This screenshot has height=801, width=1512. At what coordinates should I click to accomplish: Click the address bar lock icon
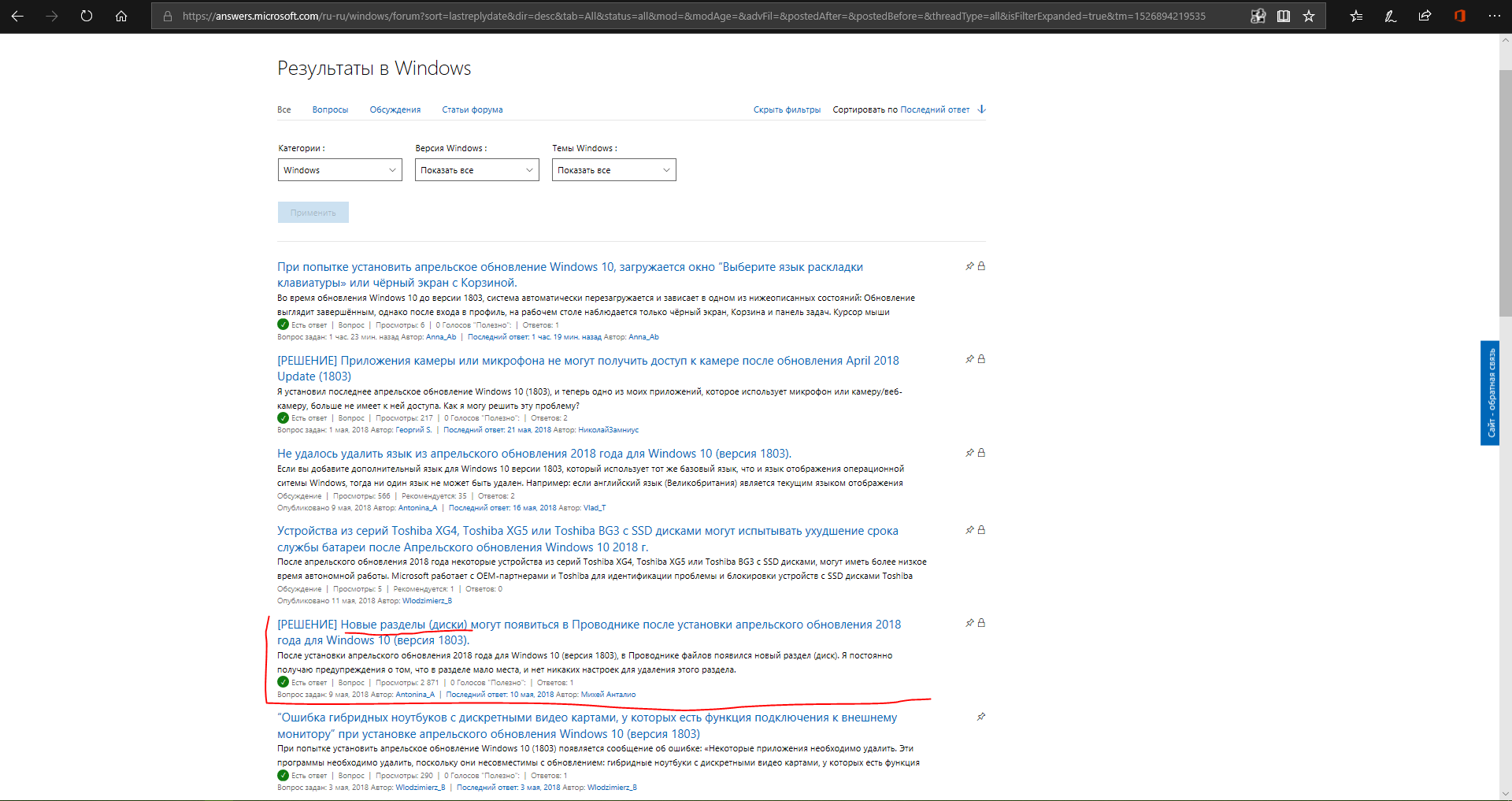tap(168, 16)
